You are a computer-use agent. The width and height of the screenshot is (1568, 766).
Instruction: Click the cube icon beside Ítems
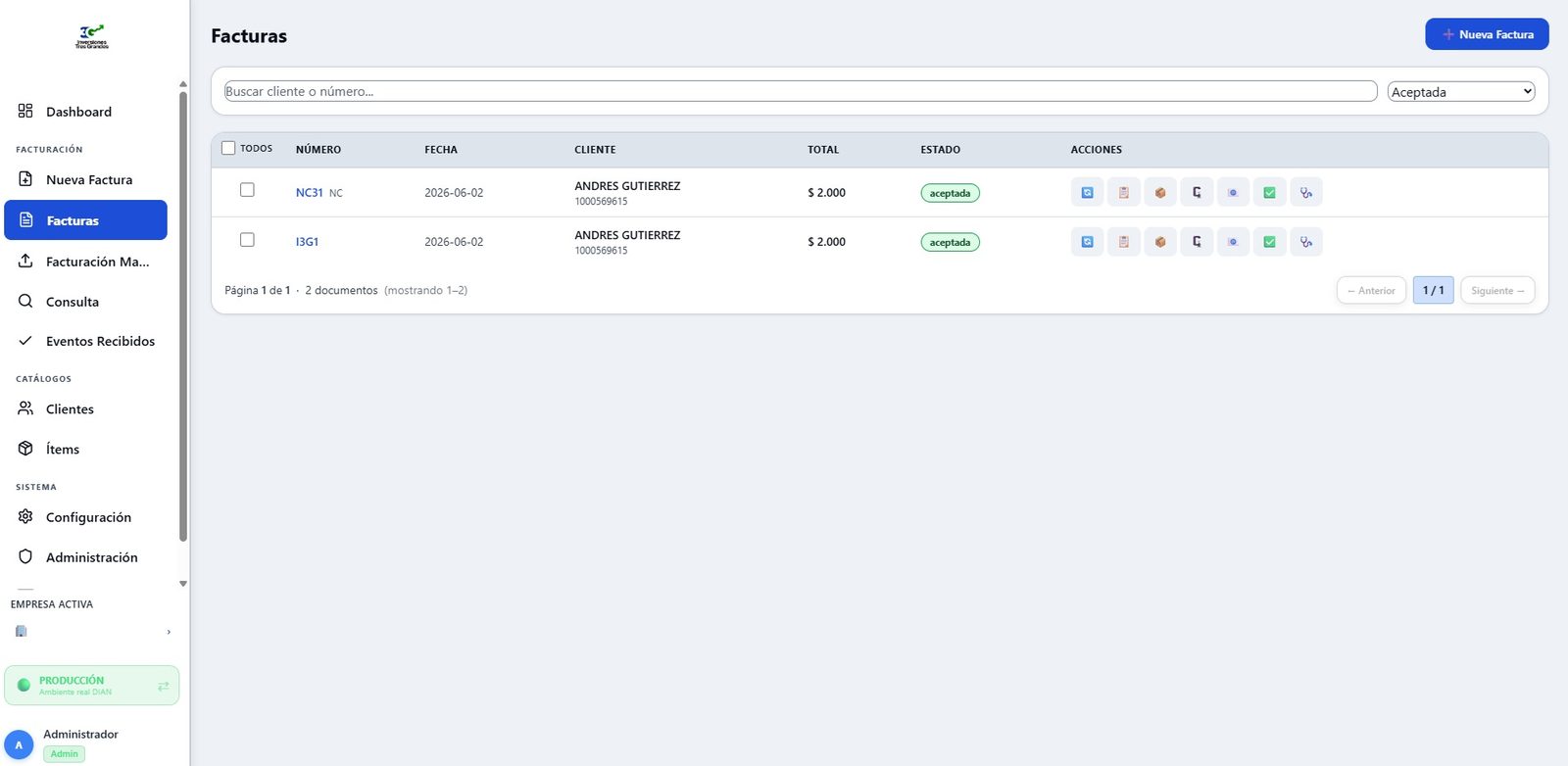pos(25,449)
